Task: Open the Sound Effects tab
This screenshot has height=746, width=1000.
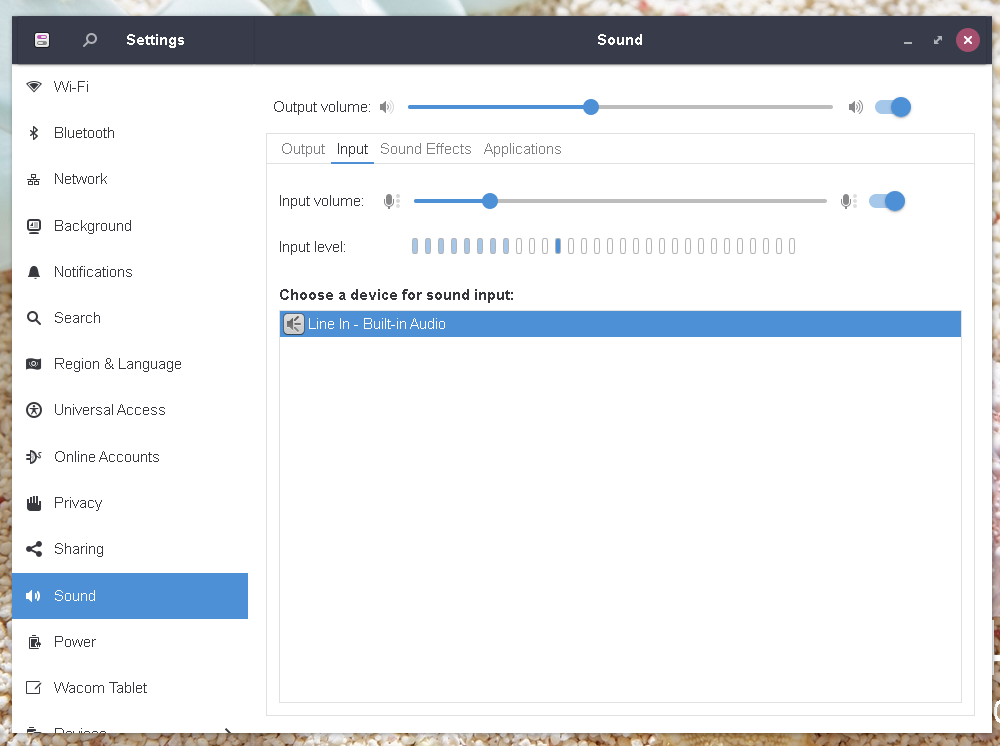Action: click(425, 149)
